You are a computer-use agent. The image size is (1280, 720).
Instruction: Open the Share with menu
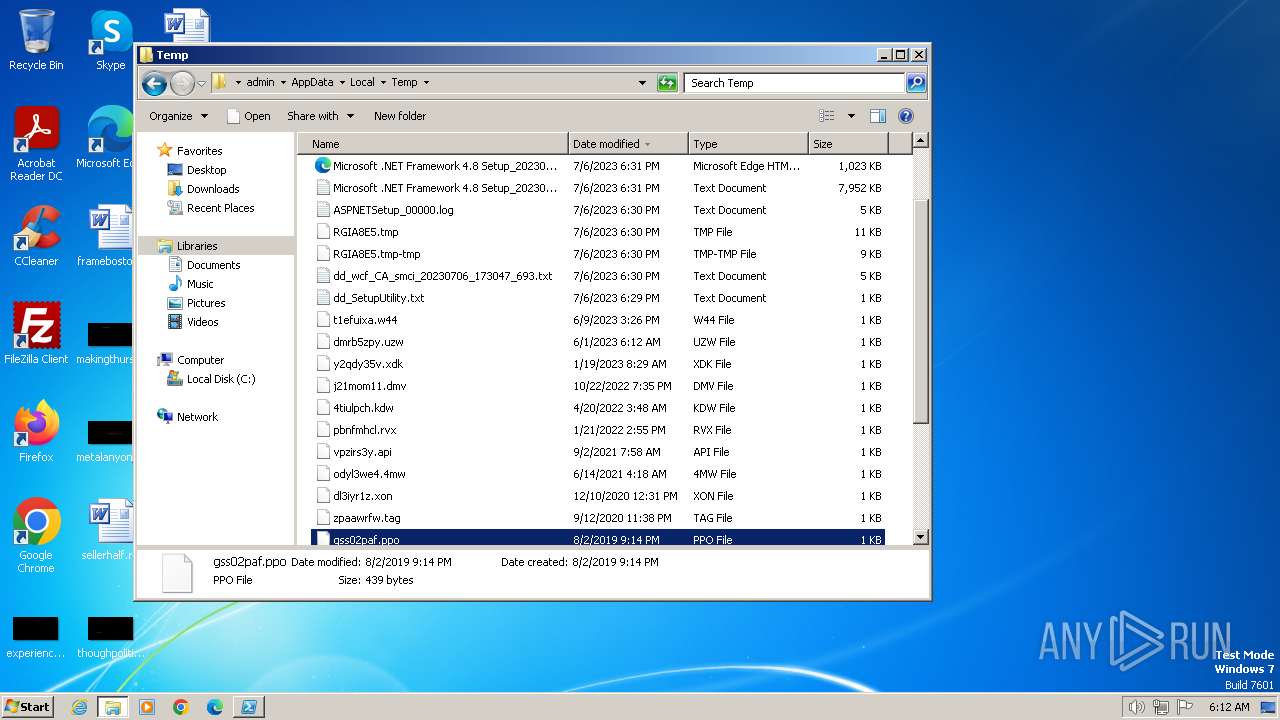pyautogui.click(x=320, y=116)
